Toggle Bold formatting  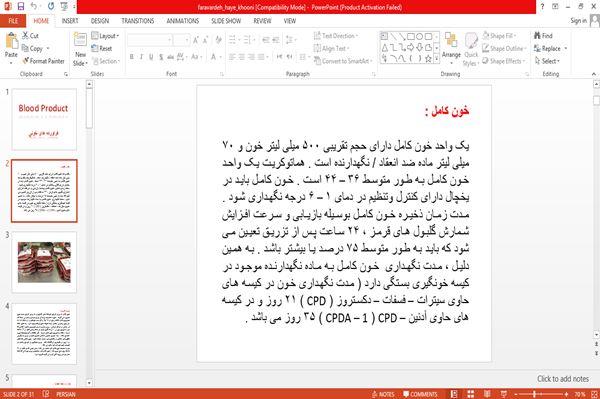point(132,57)
